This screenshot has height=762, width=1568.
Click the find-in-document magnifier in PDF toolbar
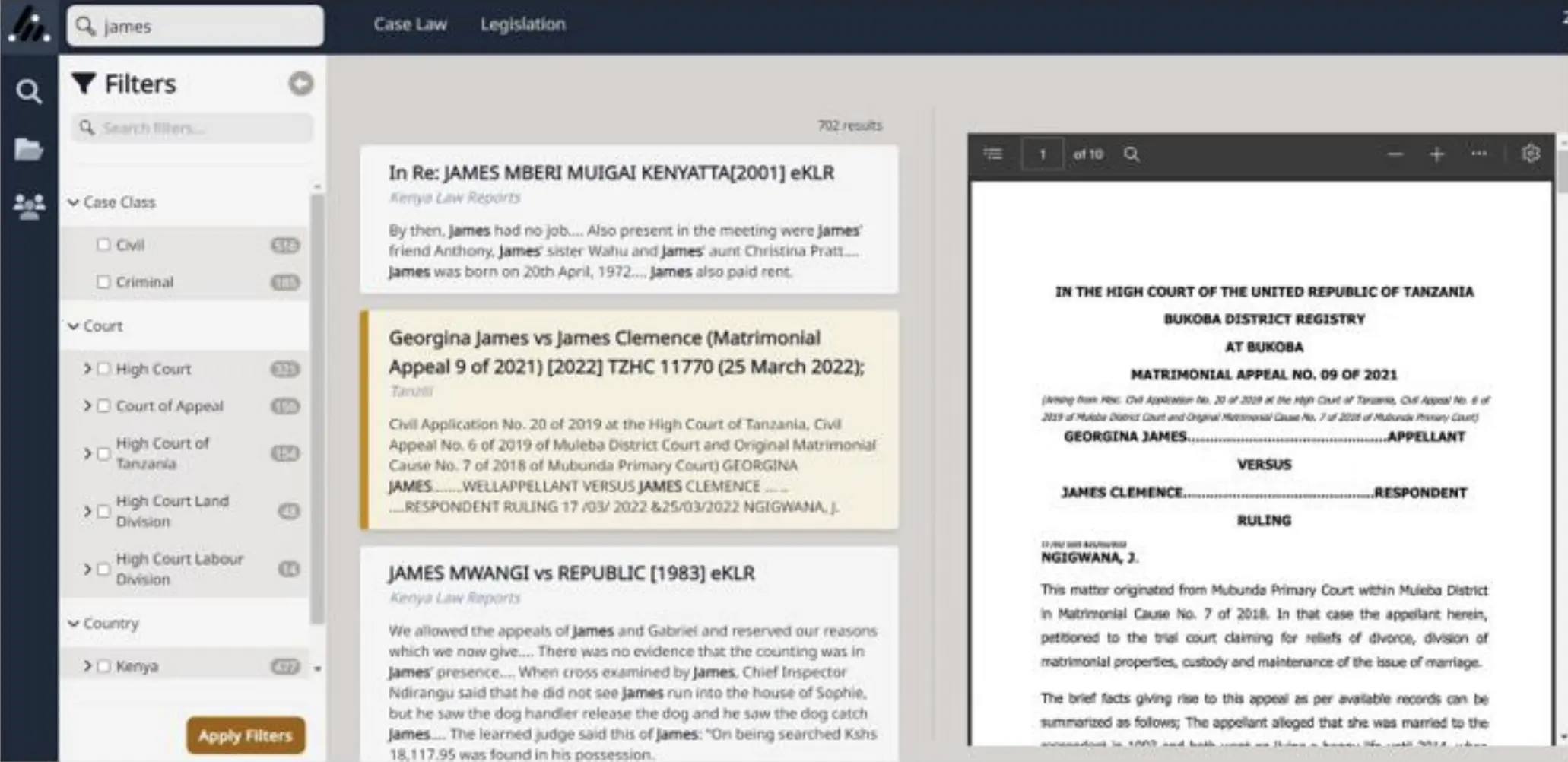click(1132, 154)
